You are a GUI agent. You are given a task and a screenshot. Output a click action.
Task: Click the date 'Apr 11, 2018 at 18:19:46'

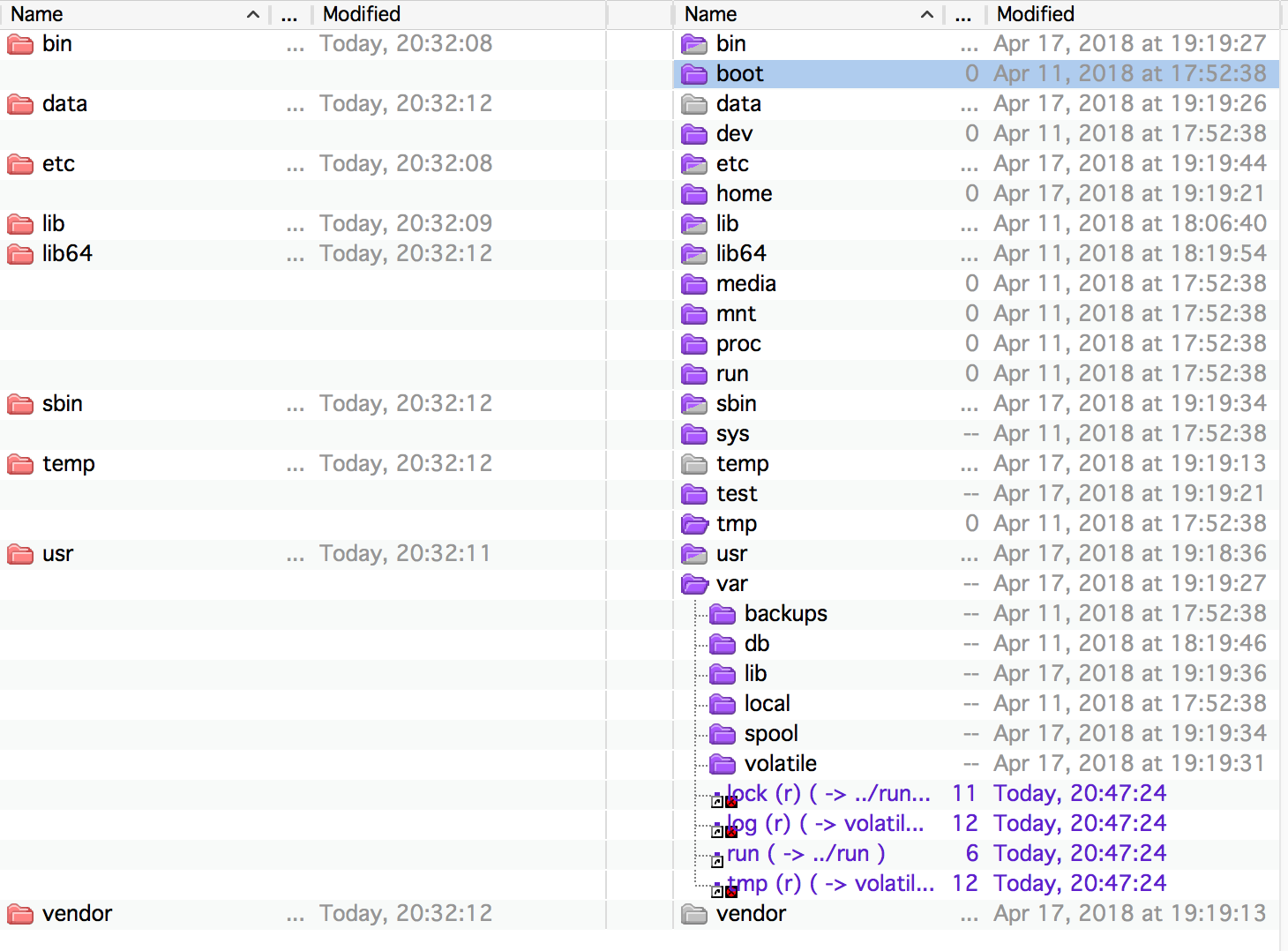(x=1130, y=644)
